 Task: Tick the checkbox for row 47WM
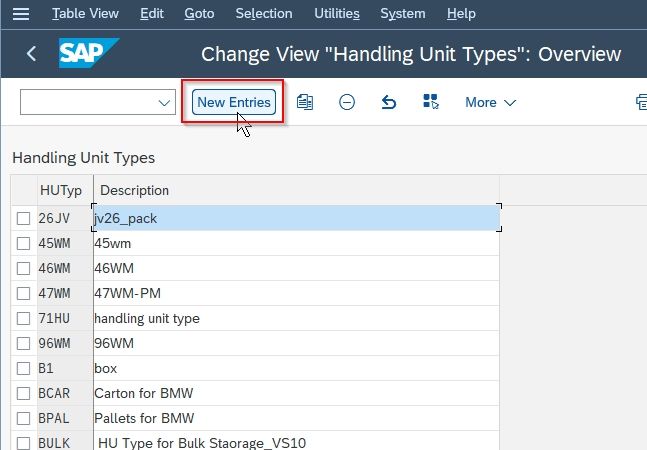(x=24, y=293)
